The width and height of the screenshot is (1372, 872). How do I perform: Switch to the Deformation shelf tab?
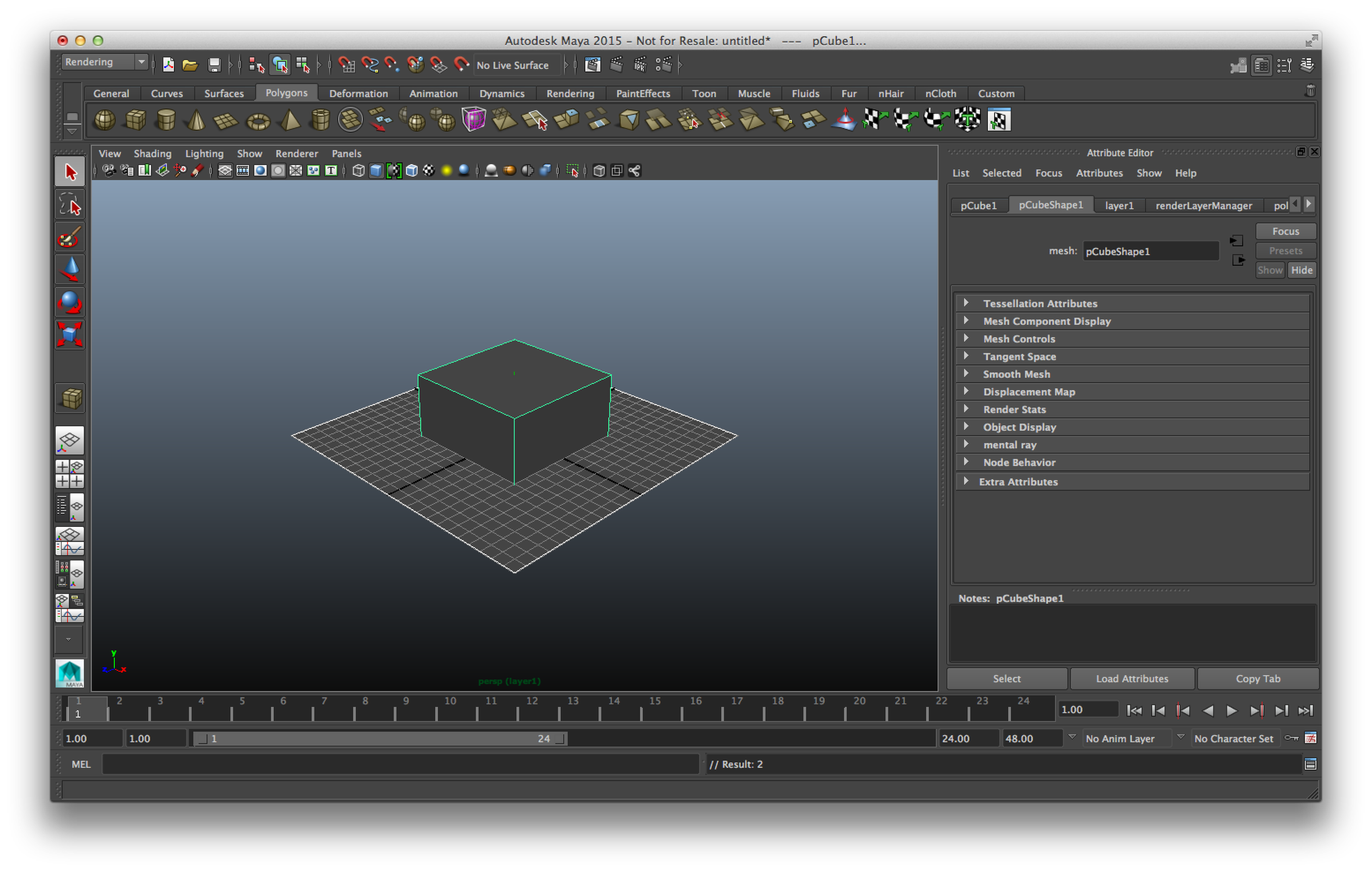[x=358, y=93]
